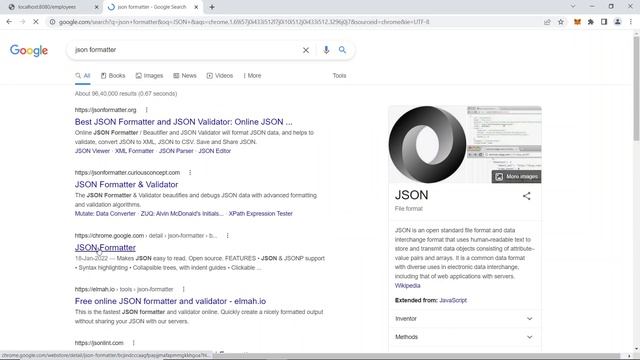The image size is (640, 360).
Task: Click the JSON logo thumbnail image
Action: (427, 144)
